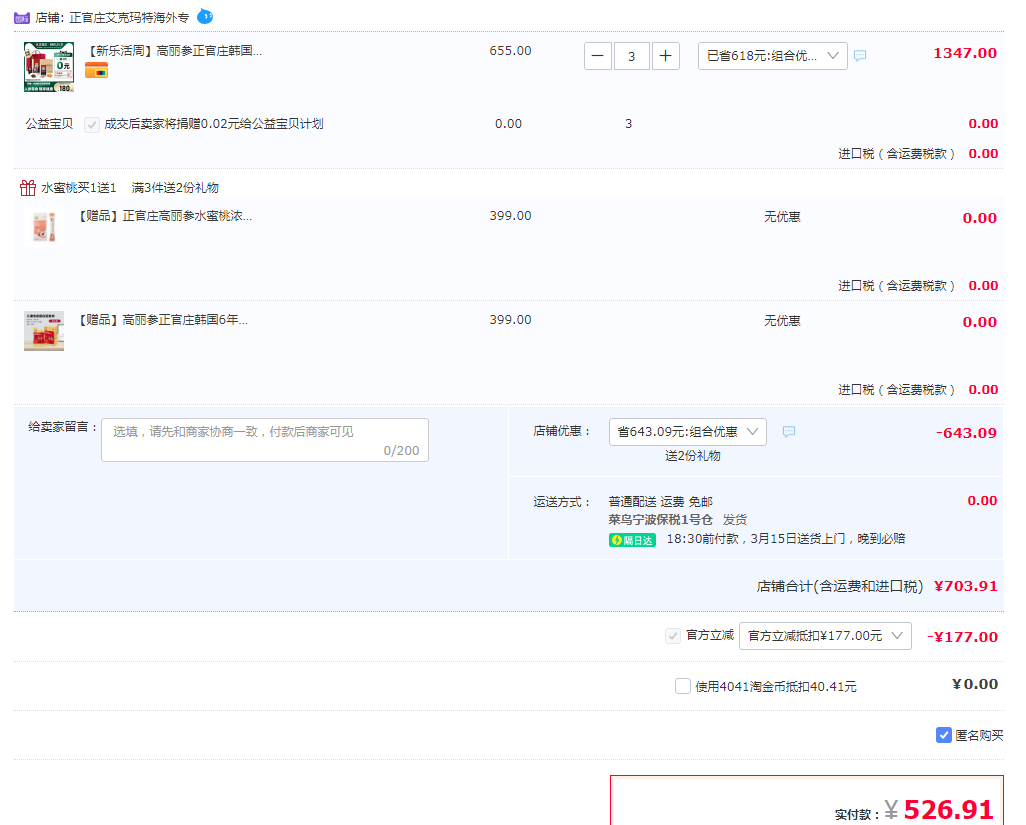Click the 水蜜桃买1送1 promotion label
The height and width of the screenshot is (825, 1026).
pyautogui.click(x=79, y=188)
